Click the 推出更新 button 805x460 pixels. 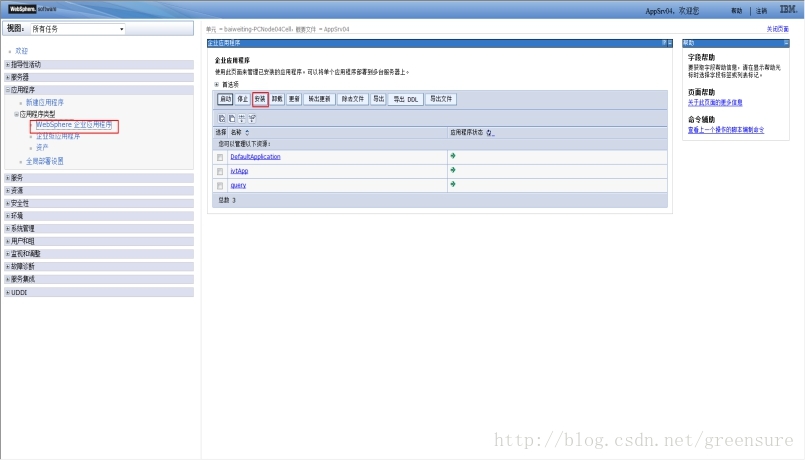point(319,99)
